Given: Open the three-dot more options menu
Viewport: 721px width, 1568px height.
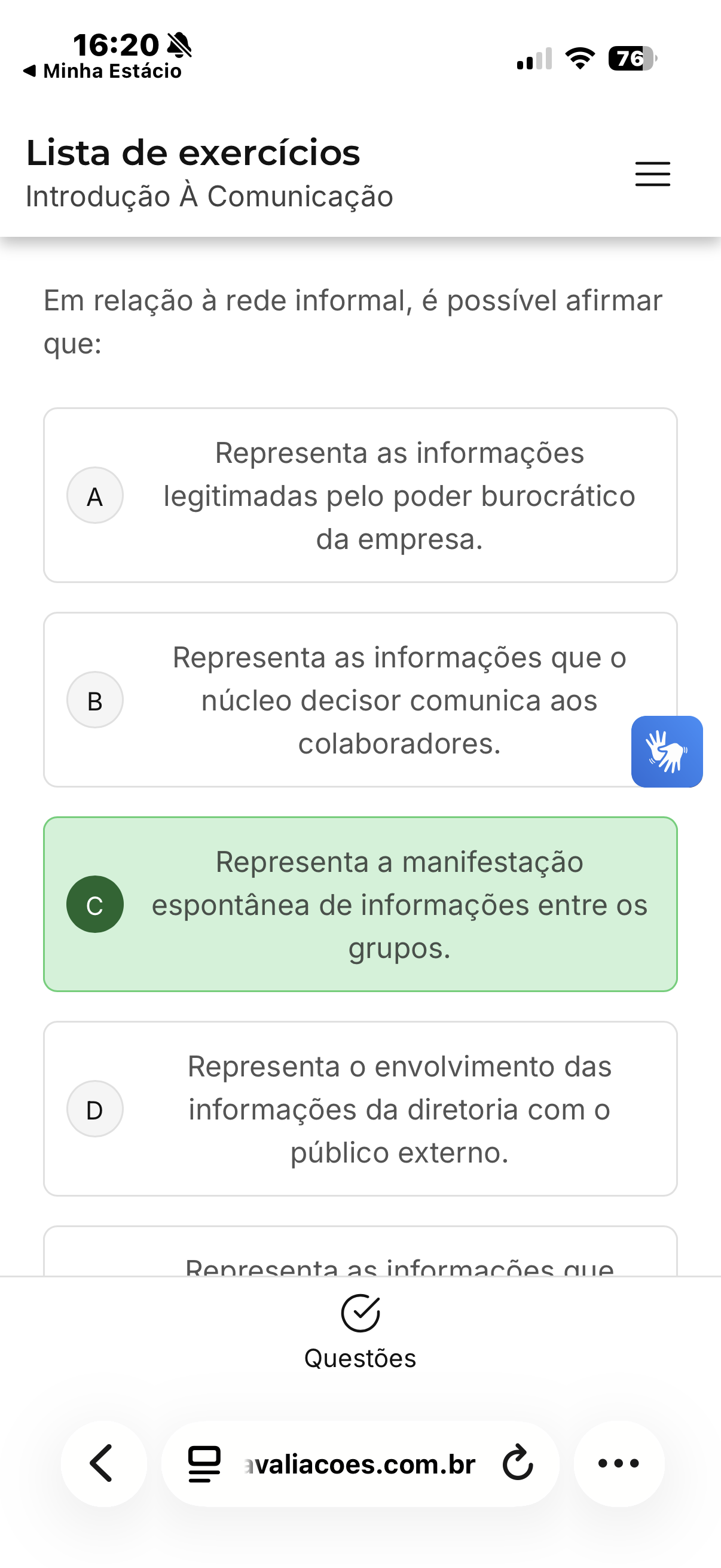Looking at the screenshot, I should (619, 1463).
